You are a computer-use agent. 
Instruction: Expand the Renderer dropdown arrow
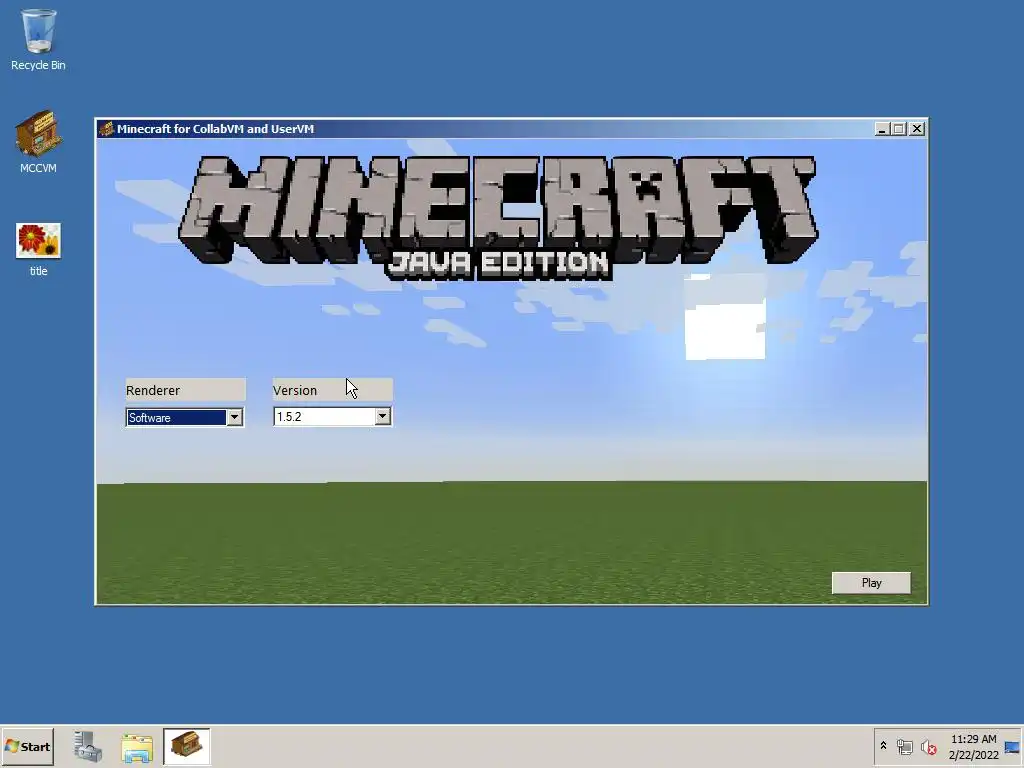[234, 417]
